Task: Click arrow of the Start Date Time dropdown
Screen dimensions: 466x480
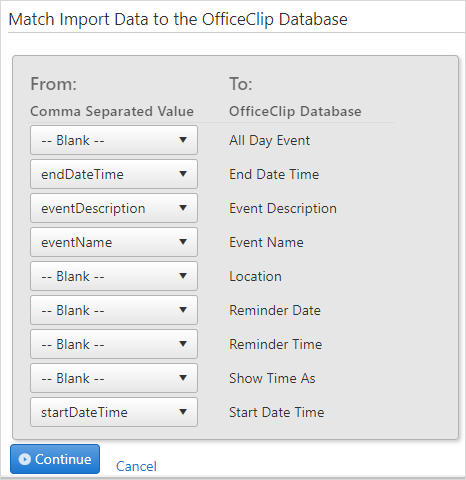Action: coord(183,412)
